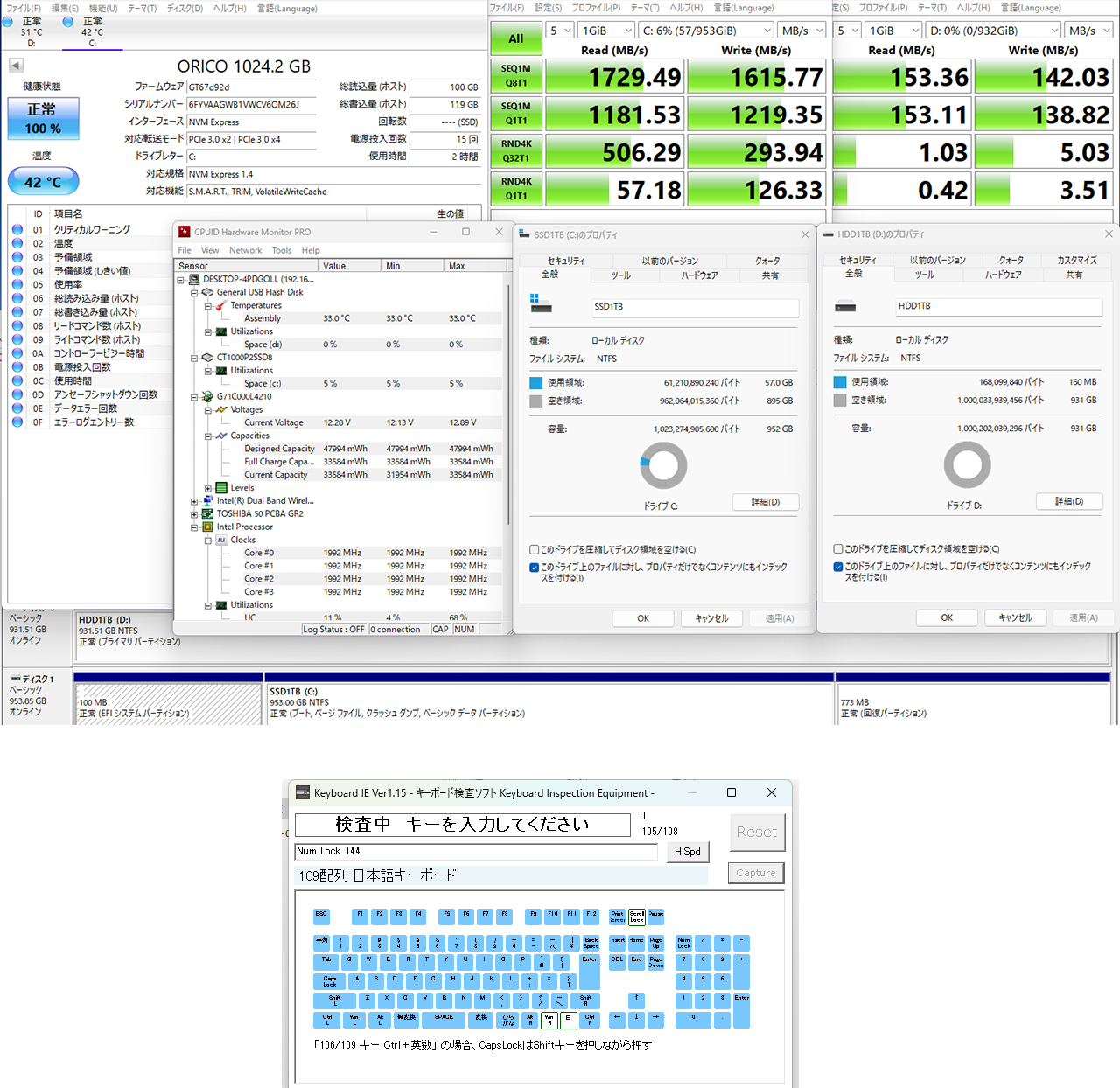Select the C: drive status icon at 42 °C
1120x1088 pixels.
tap(68, 22)
